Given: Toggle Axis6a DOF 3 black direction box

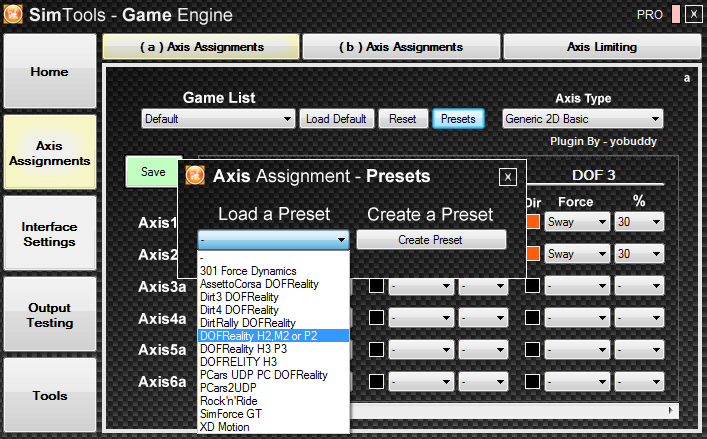Looking at the screenshot, I should (533, 381).
